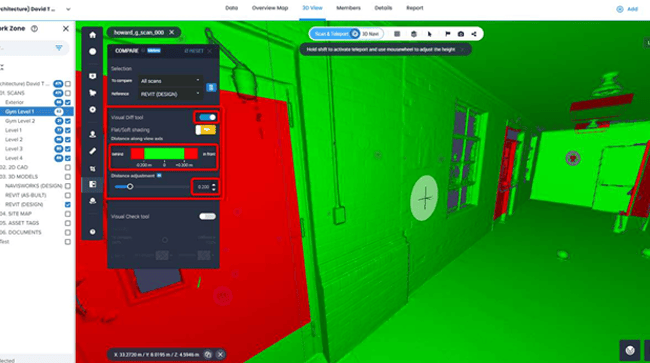Check the 04. SITE MAP checkbox
The image size is (650, 363).
point(68,214)
